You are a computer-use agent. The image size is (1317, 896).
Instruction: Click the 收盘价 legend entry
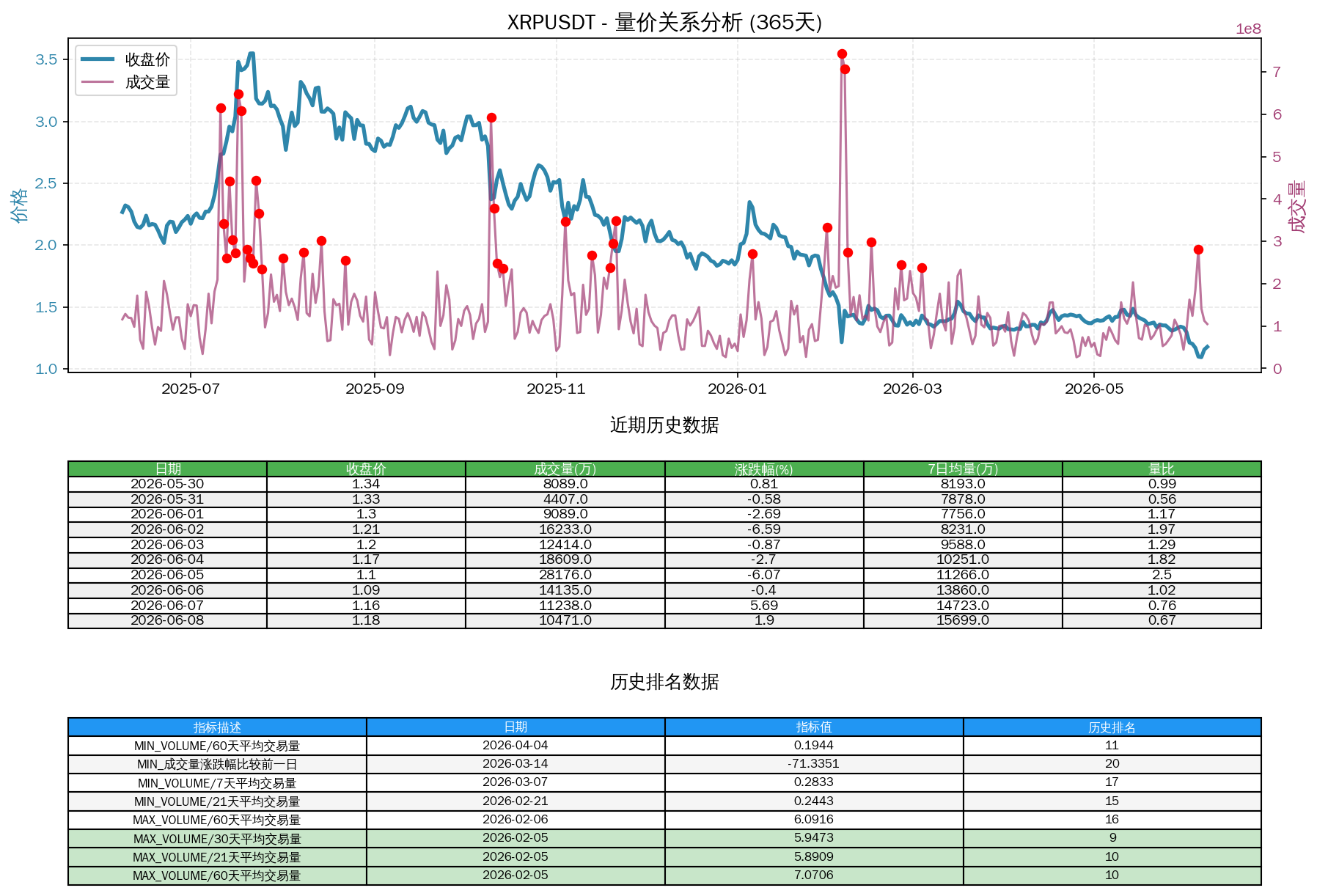125,59
